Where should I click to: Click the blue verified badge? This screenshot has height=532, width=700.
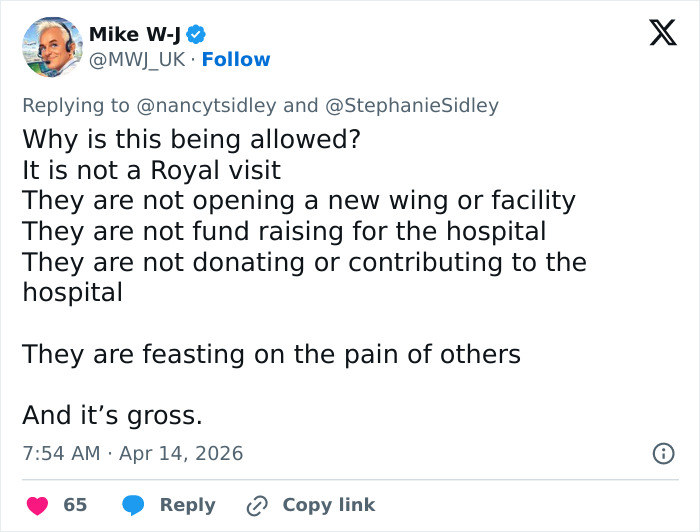[195, 34]
